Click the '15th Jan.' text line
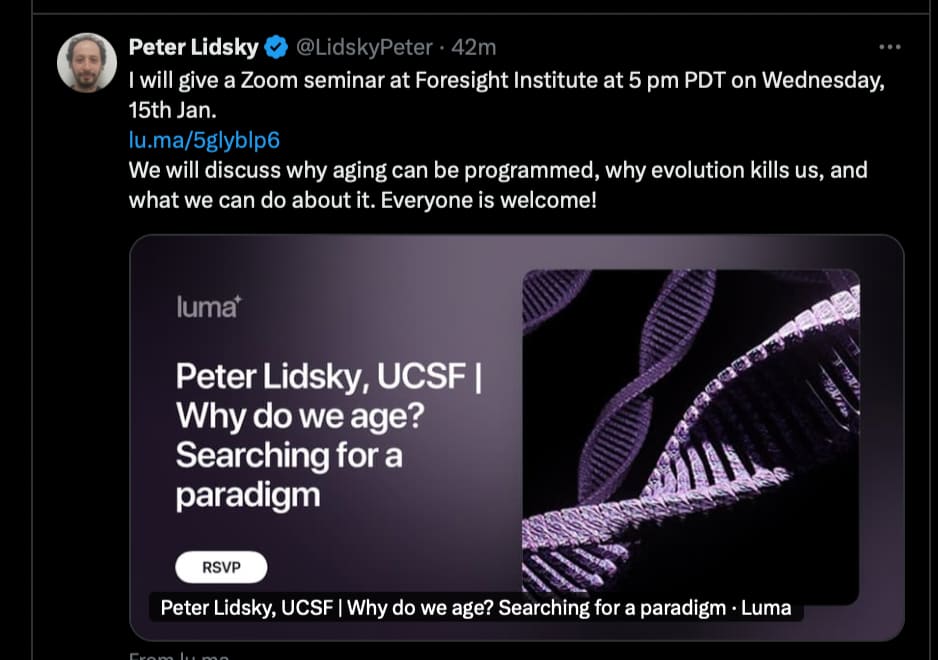 click(x=172, y=110)
